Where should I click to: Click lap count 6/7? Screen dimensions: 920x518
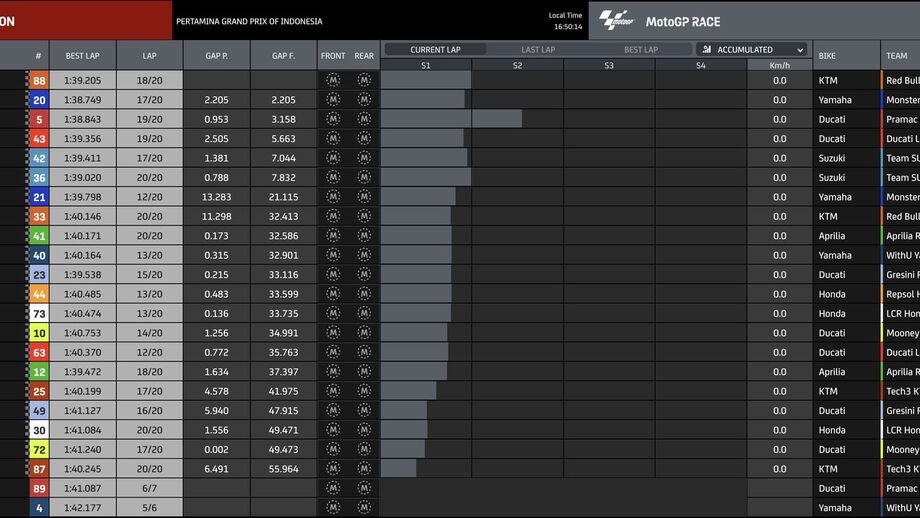[x=150, y=487]
